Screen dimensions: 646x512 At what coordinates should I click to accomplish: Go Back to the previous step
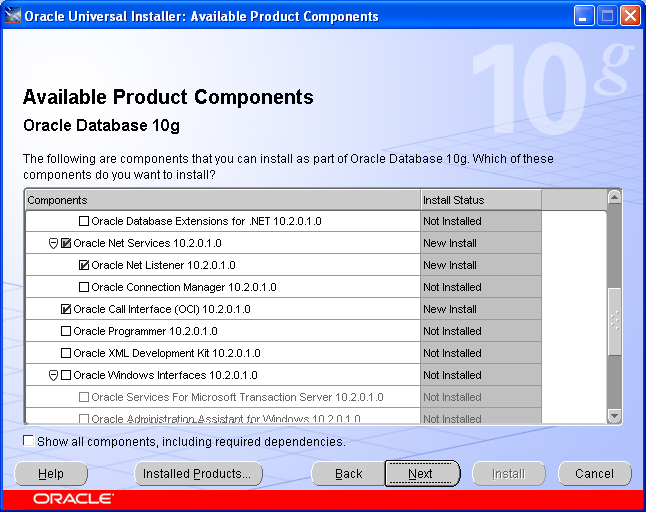coord(349,474)
